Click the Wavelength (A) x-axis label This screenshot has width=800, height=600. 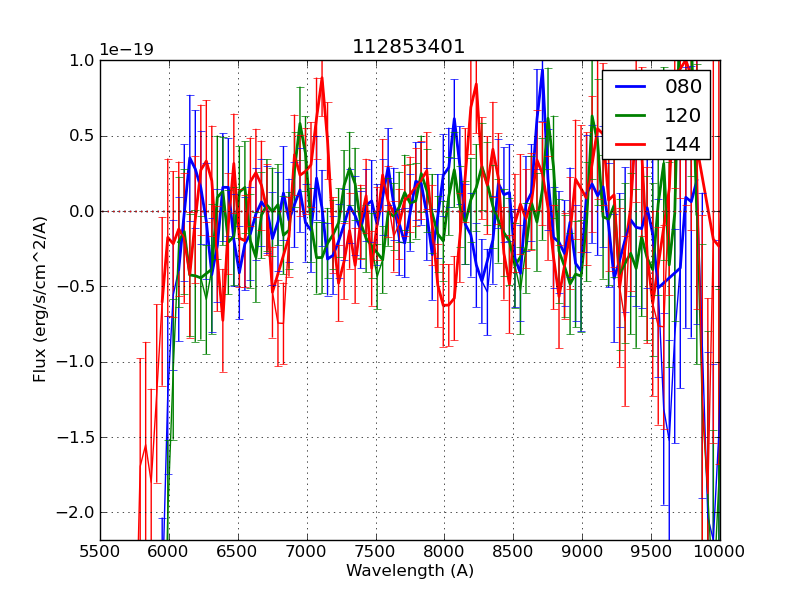410,571
